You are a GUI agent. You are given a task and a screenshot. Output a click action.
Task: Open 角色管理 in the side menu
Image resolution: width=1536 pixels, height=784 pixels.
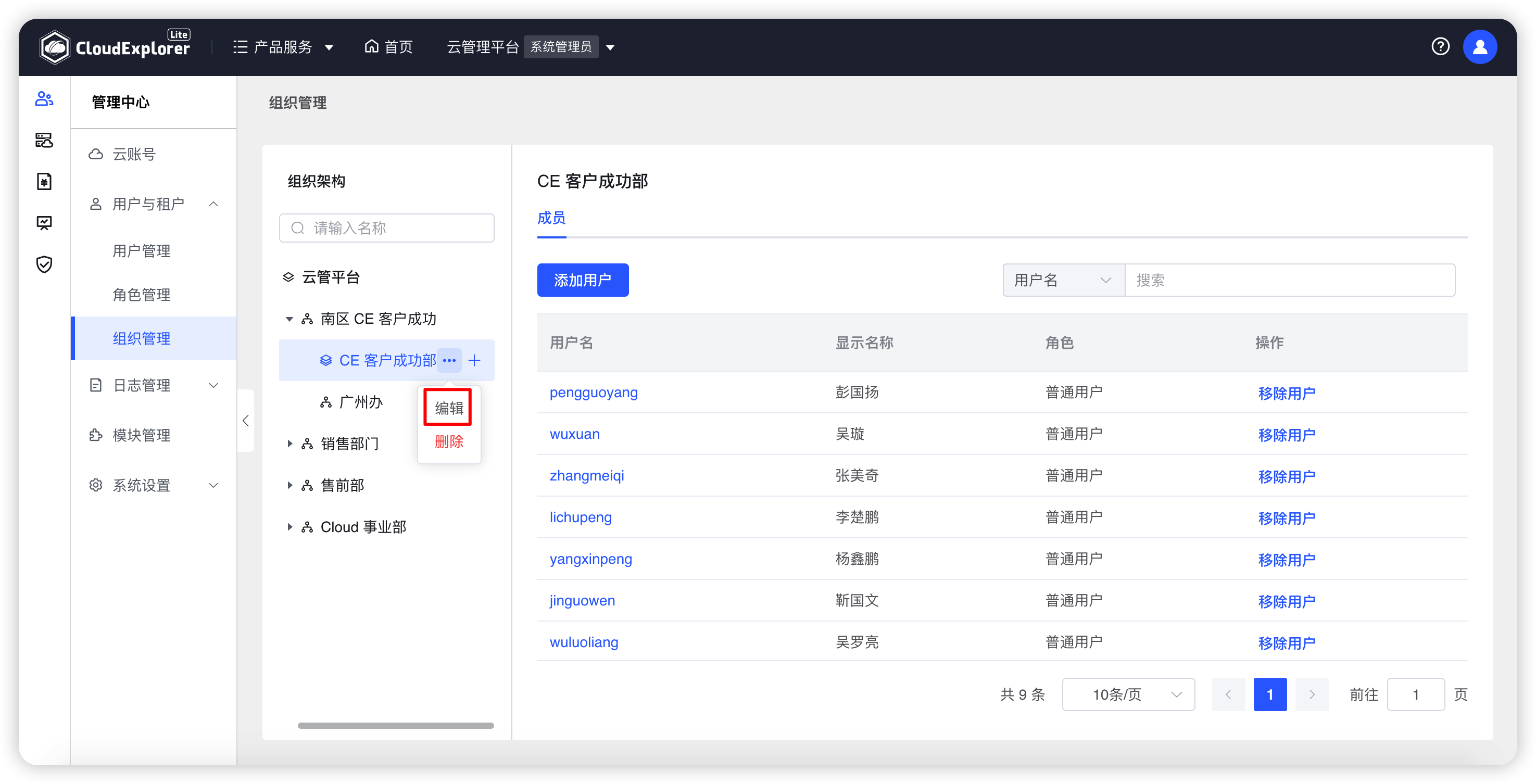point(142,295)
